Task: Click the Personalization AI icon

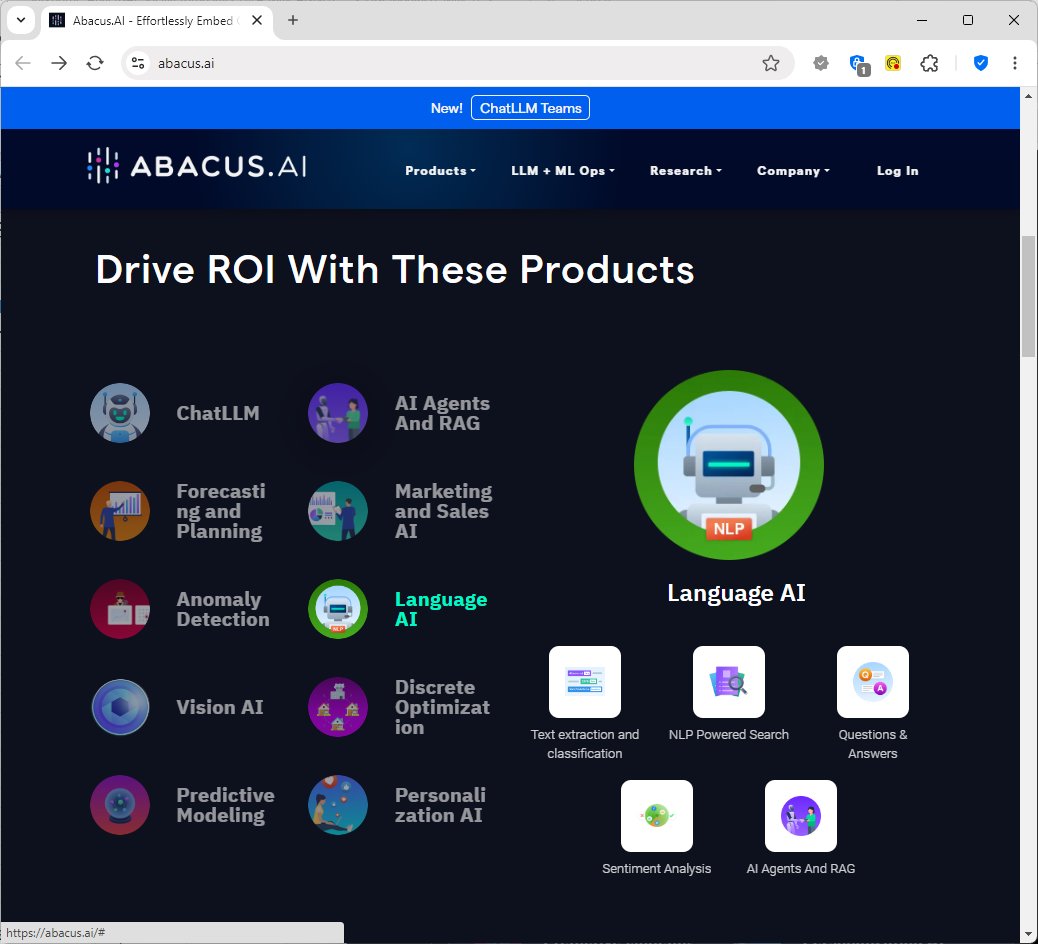Action: [x=338, y=805]
